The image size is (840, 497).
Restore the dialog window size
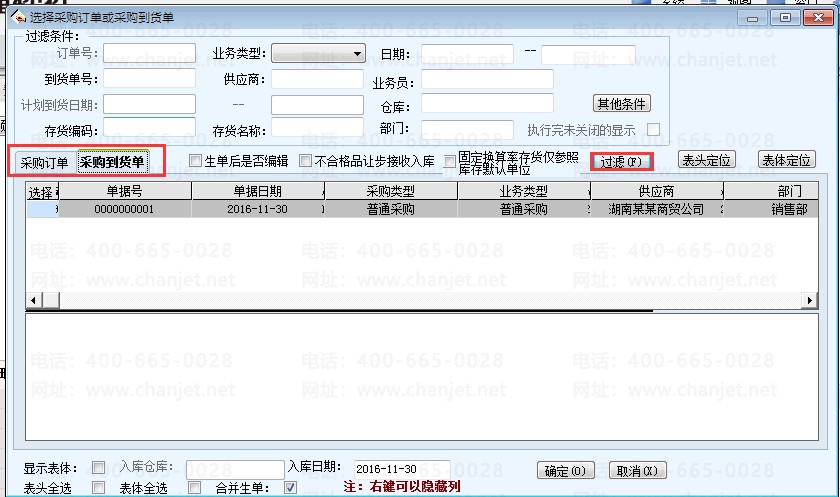tap(785, 18)
